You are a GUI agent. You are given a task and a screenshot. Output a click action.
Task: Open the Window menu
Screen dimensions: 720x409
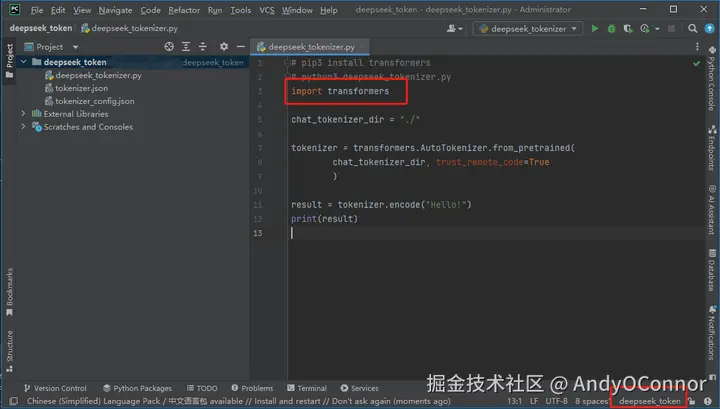297,10
